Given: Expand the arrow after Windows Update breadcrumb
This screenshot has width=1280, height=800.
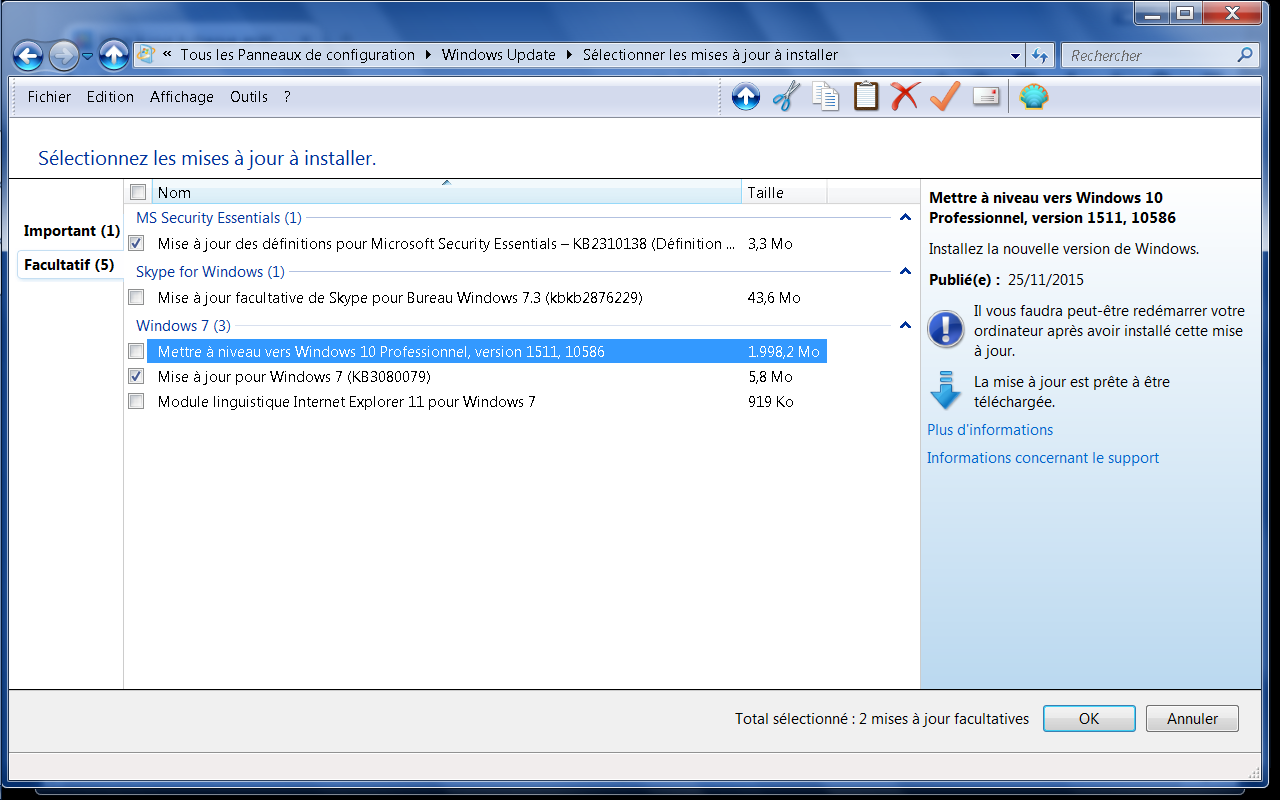Looking at the screenshot, I should [x=571, y=55].
